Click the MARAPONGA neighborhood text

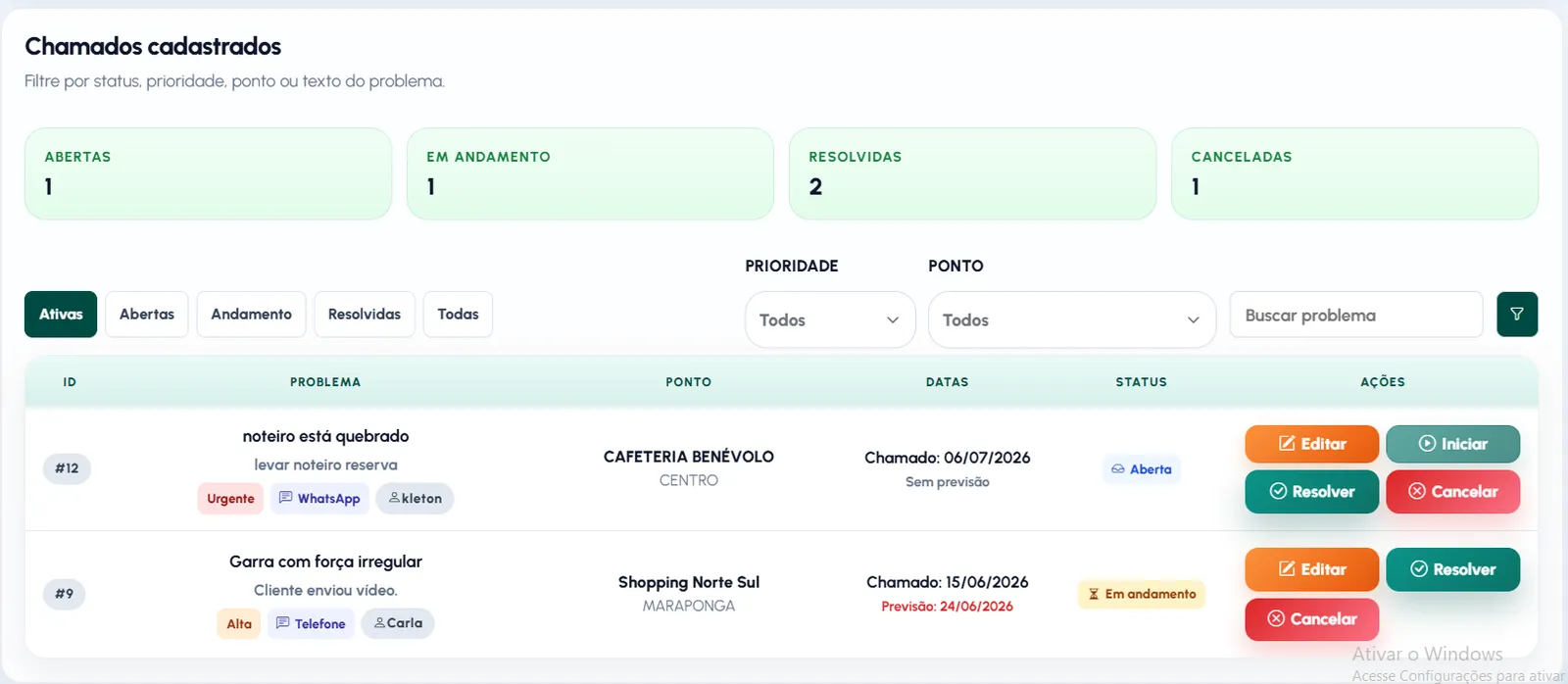point(689,607)
